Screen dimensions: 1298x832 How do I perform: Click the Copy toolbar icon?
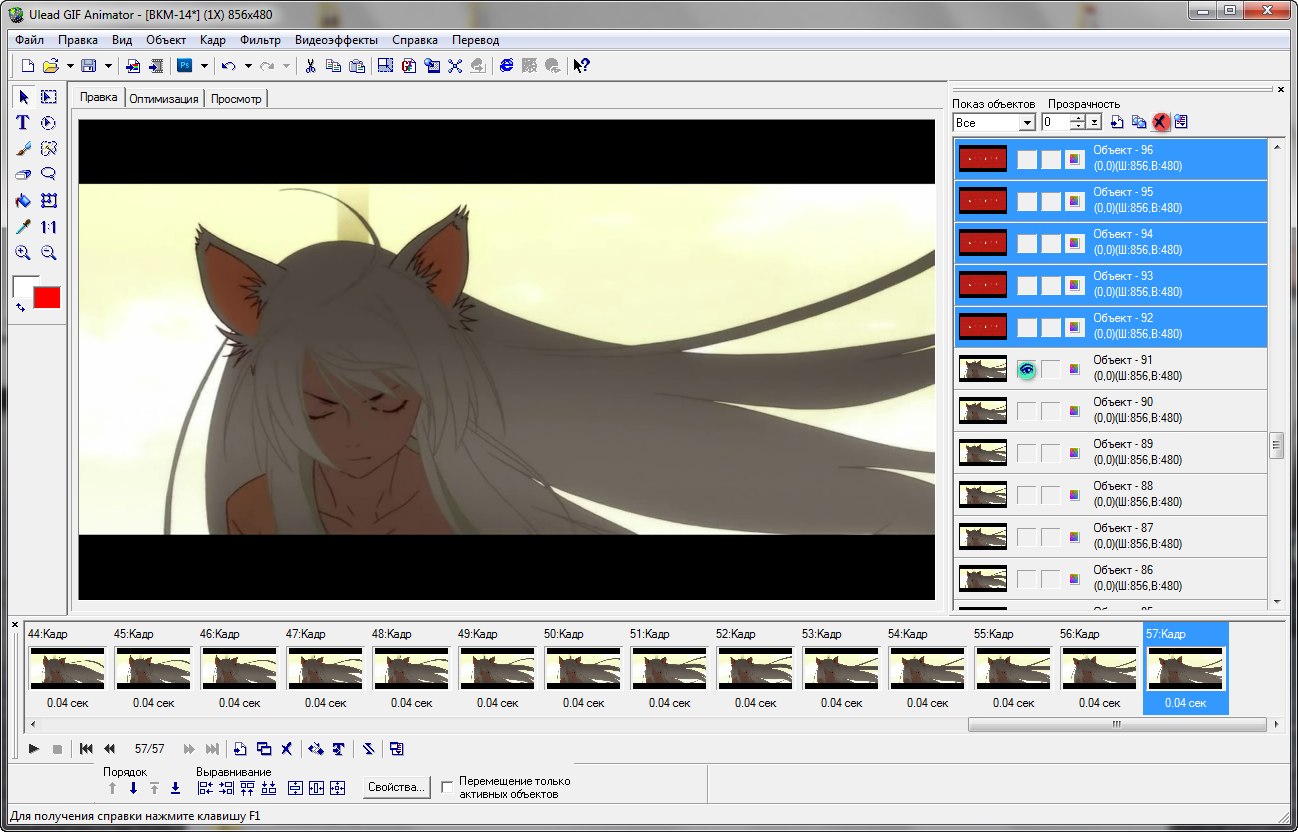click(x=333, y=66)
